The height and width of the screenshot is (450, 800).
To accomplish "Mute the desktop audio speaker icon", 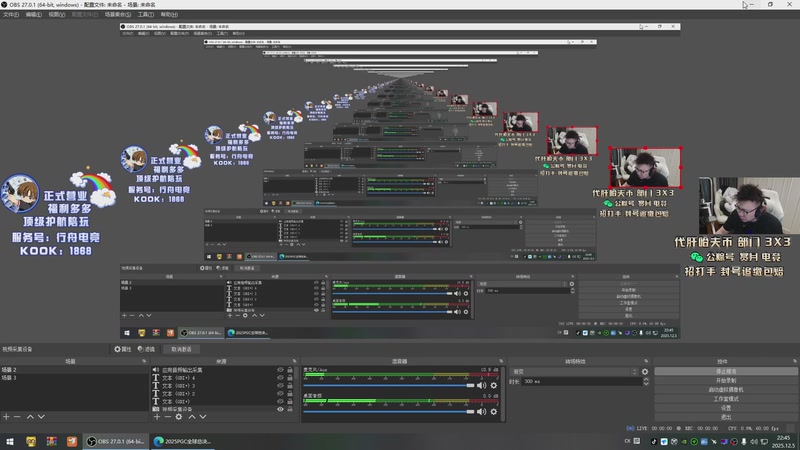I will click(x=481, y=412).
